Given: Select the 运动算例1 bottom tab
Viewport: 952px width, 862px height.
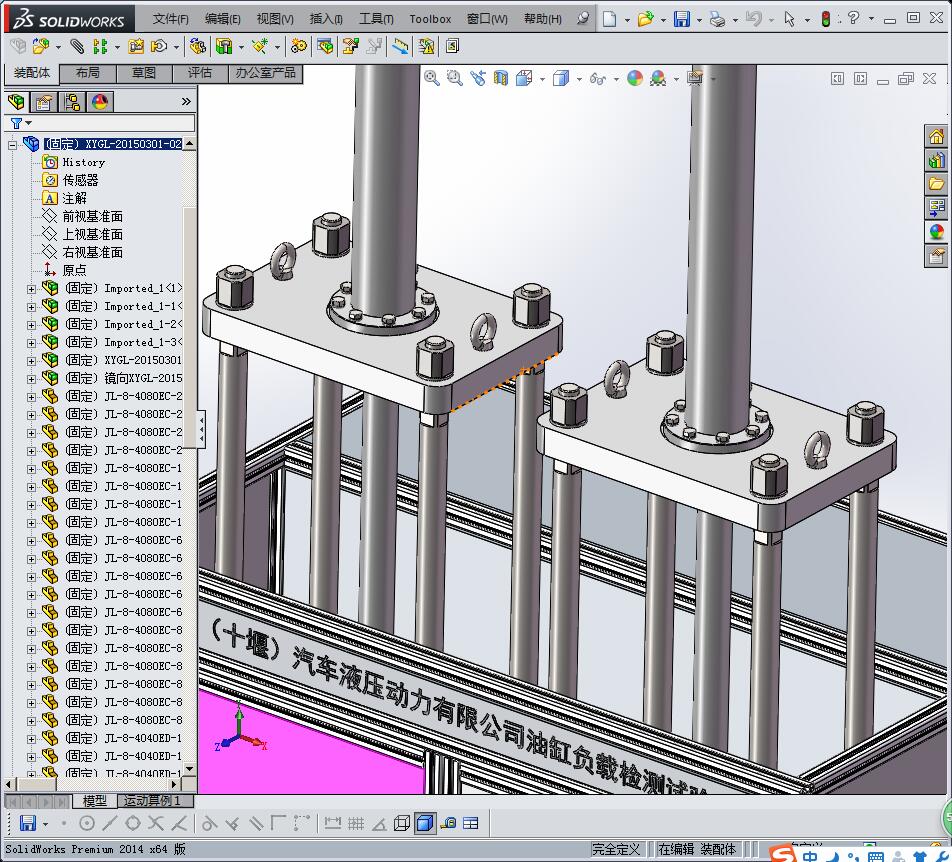Looking at the screenshot, I should click(151, 801).
